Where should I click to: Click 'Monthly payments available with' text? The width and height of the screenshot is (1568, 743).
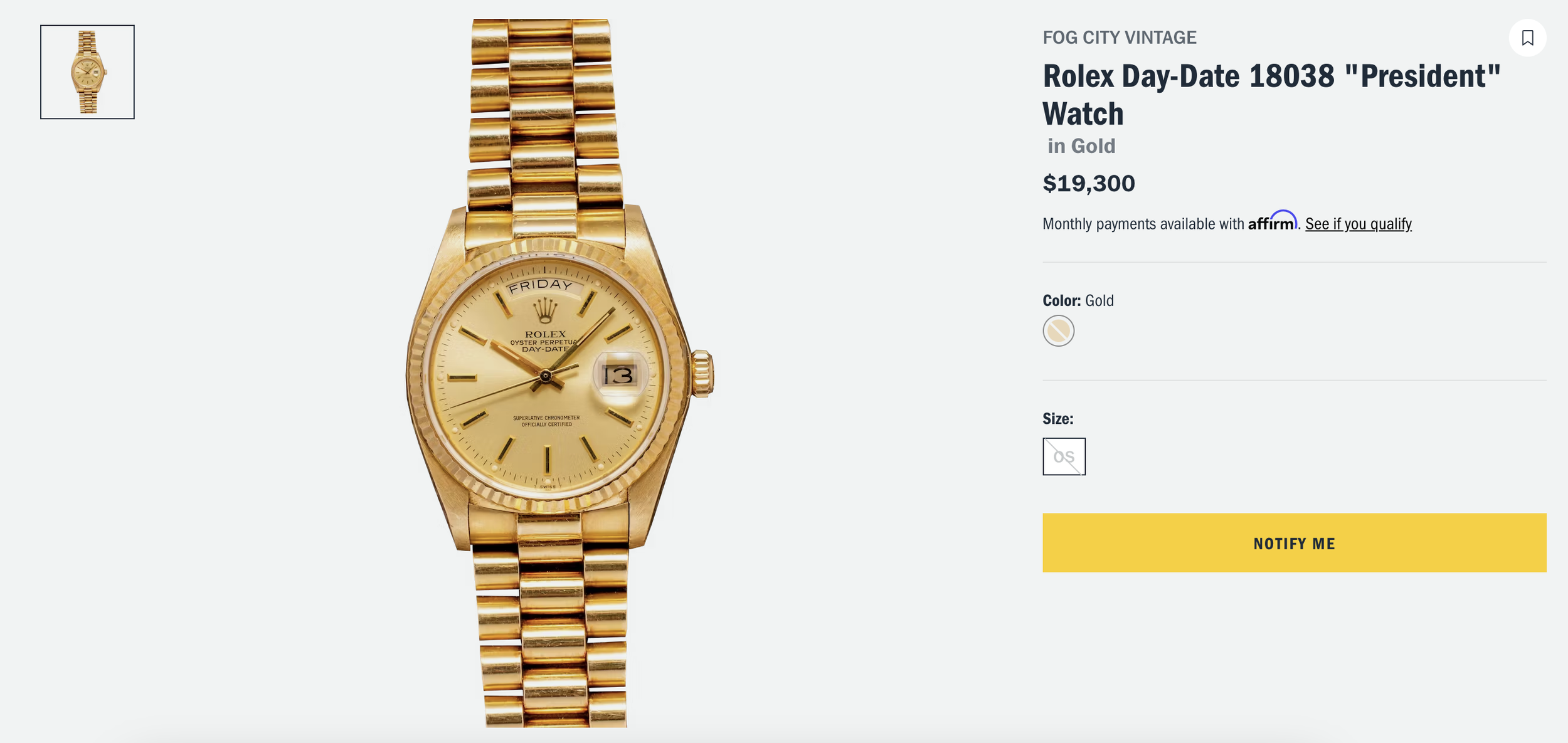[1143, 224]
